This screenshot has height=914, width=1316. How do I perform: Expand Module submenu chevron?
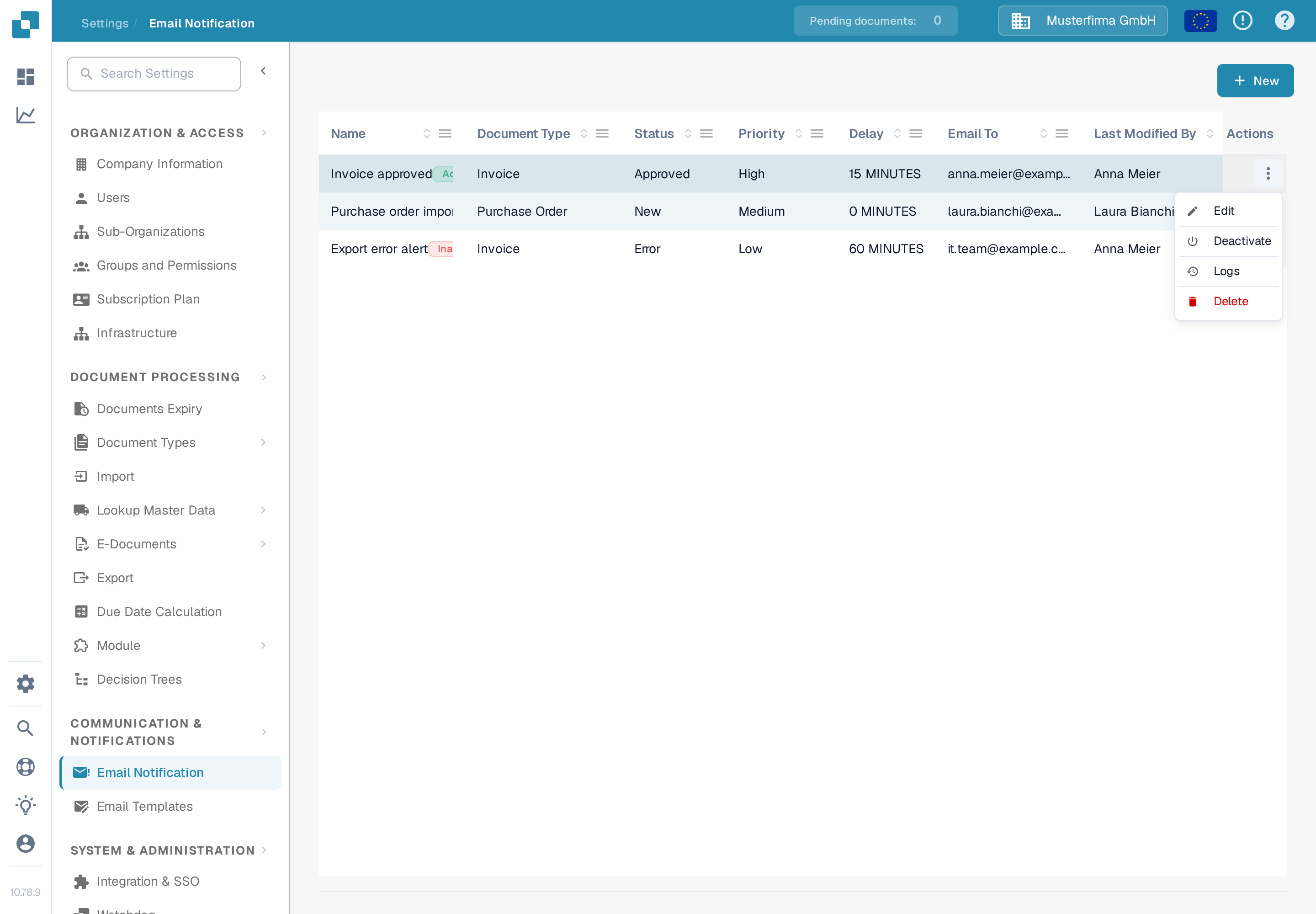[x=264, y=645]
